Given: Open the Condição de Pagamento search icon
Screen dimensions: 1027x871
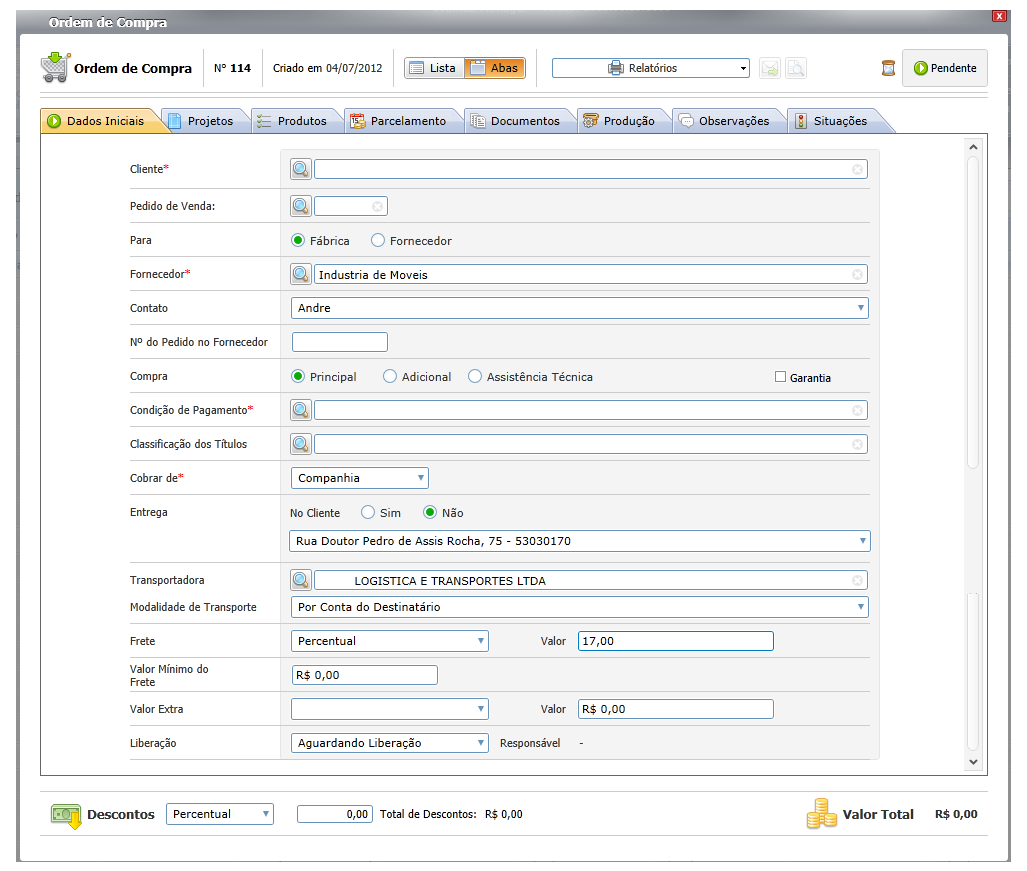Looking at the screenshot, I should (301, 410).
